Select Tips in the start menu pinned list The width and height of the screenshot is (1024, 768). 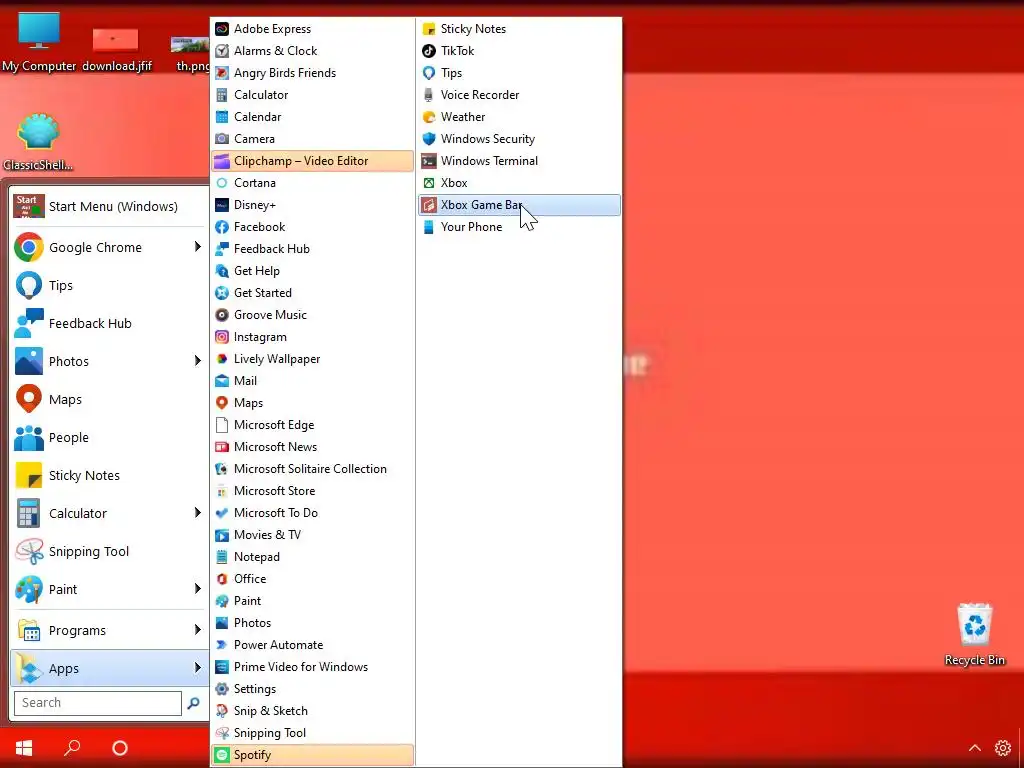click(x=109, y=285)
